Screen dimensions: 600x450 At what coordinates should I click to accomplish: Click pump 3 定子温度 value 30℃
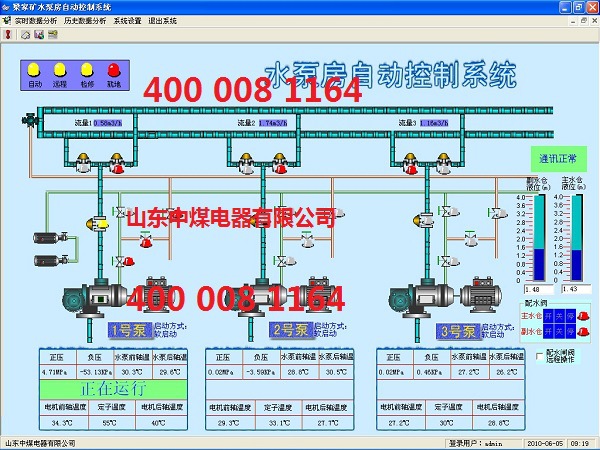point(447,423)
